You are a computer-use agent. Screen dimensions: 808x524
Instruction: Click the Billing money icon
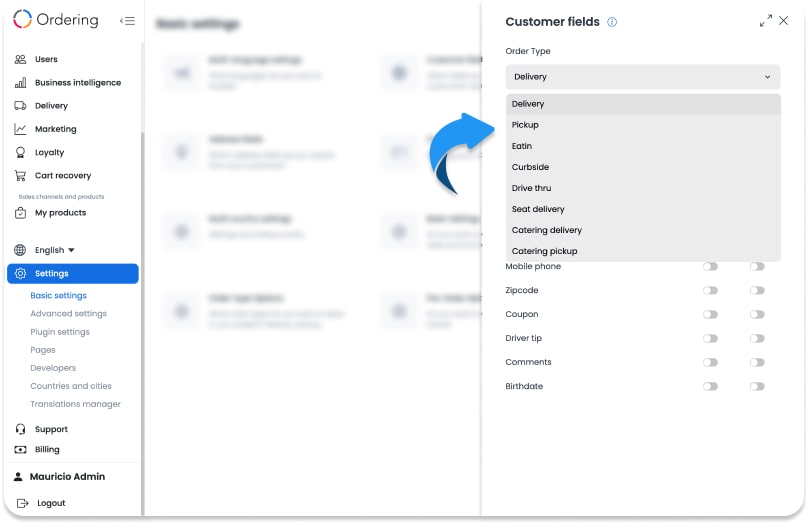point(20,449)
